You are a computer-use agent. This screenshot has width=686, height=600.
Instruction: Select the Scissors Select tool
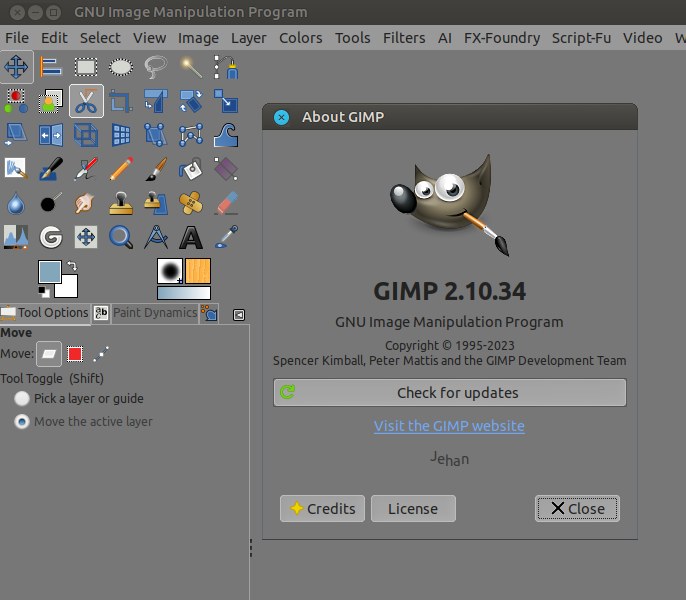click(x=86, y=101)
